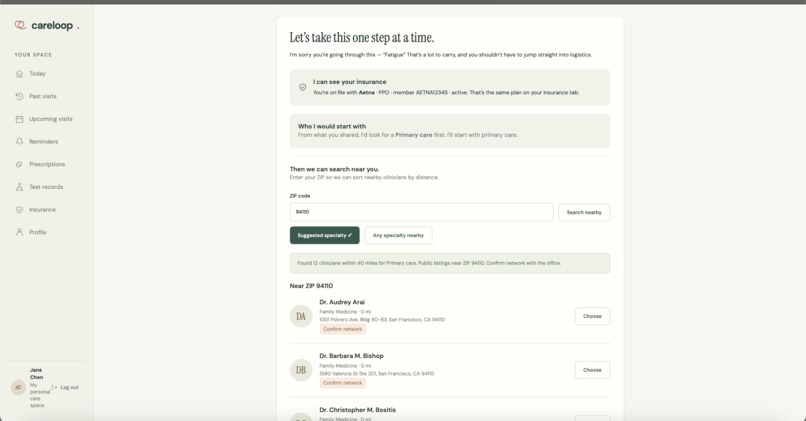
Task: Click Confirm network badge for Dr. Barbara Bishop
Action: [x=342, y=383]
